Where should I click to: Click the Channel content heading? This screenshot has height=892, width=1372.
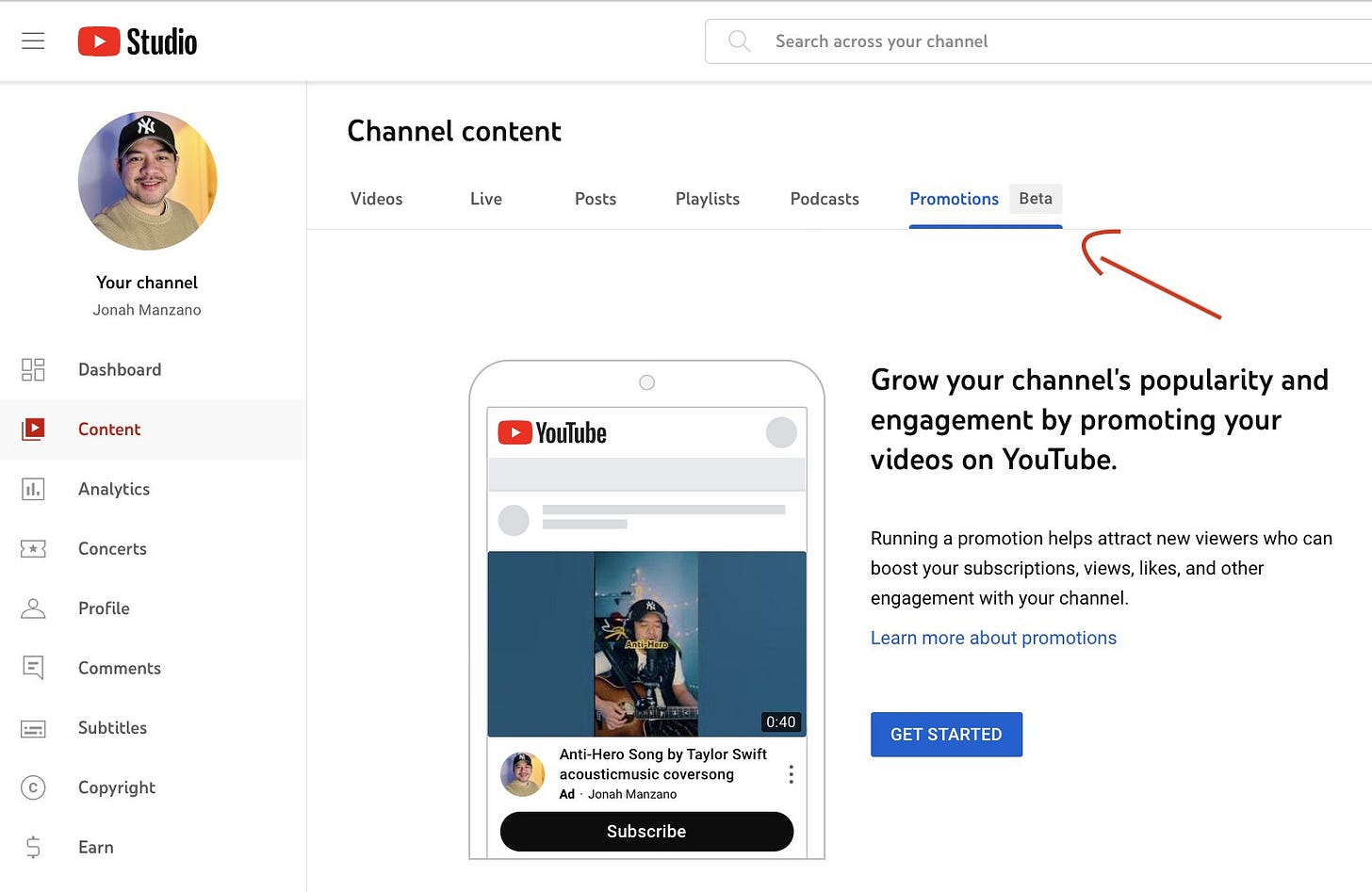454,131
